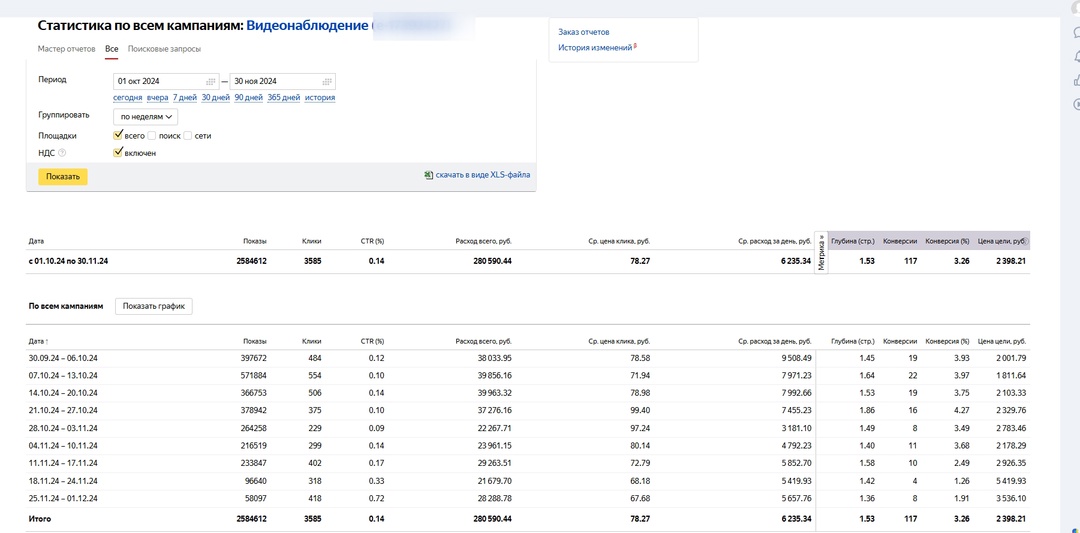Download via 'скачать в виде XLS-файла' link
The height and width of the screenshot is (533, 1080).
482,176
